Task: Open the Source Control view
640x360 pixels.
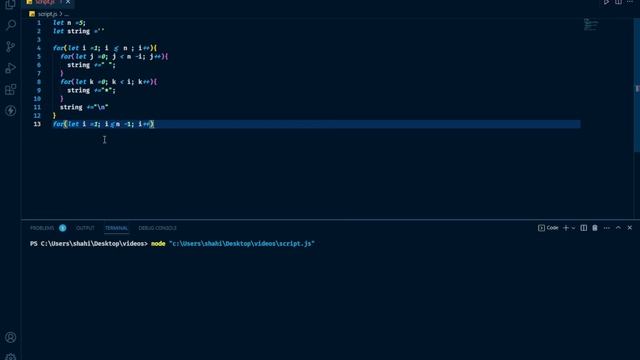Action: coord(10,47)
